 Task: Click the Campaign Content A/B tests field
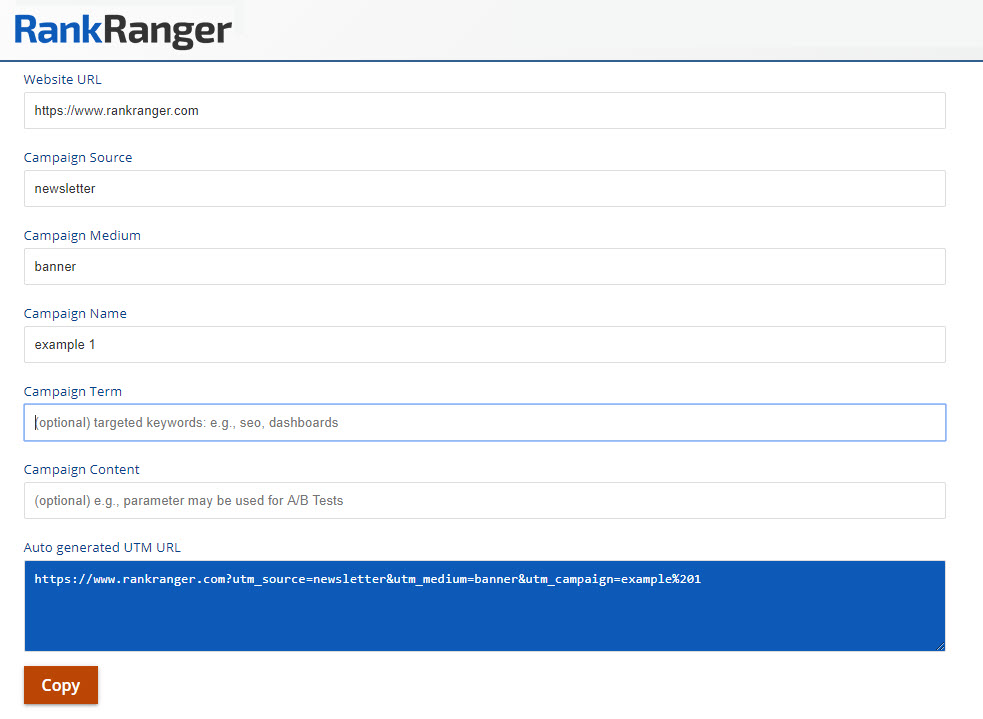[x=484, y=501]
